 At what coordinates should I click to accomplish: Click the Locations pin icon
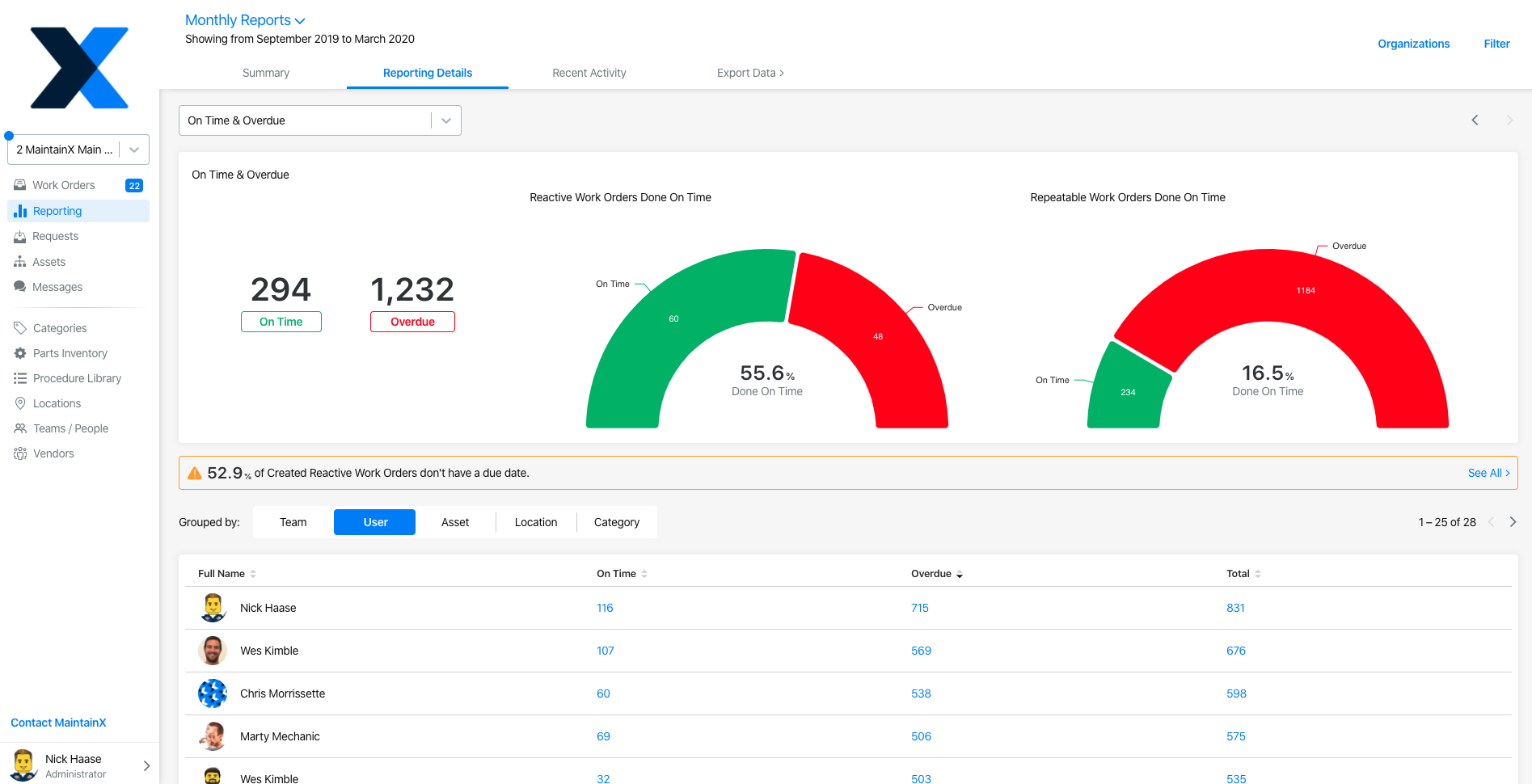[x=20, y=403]
